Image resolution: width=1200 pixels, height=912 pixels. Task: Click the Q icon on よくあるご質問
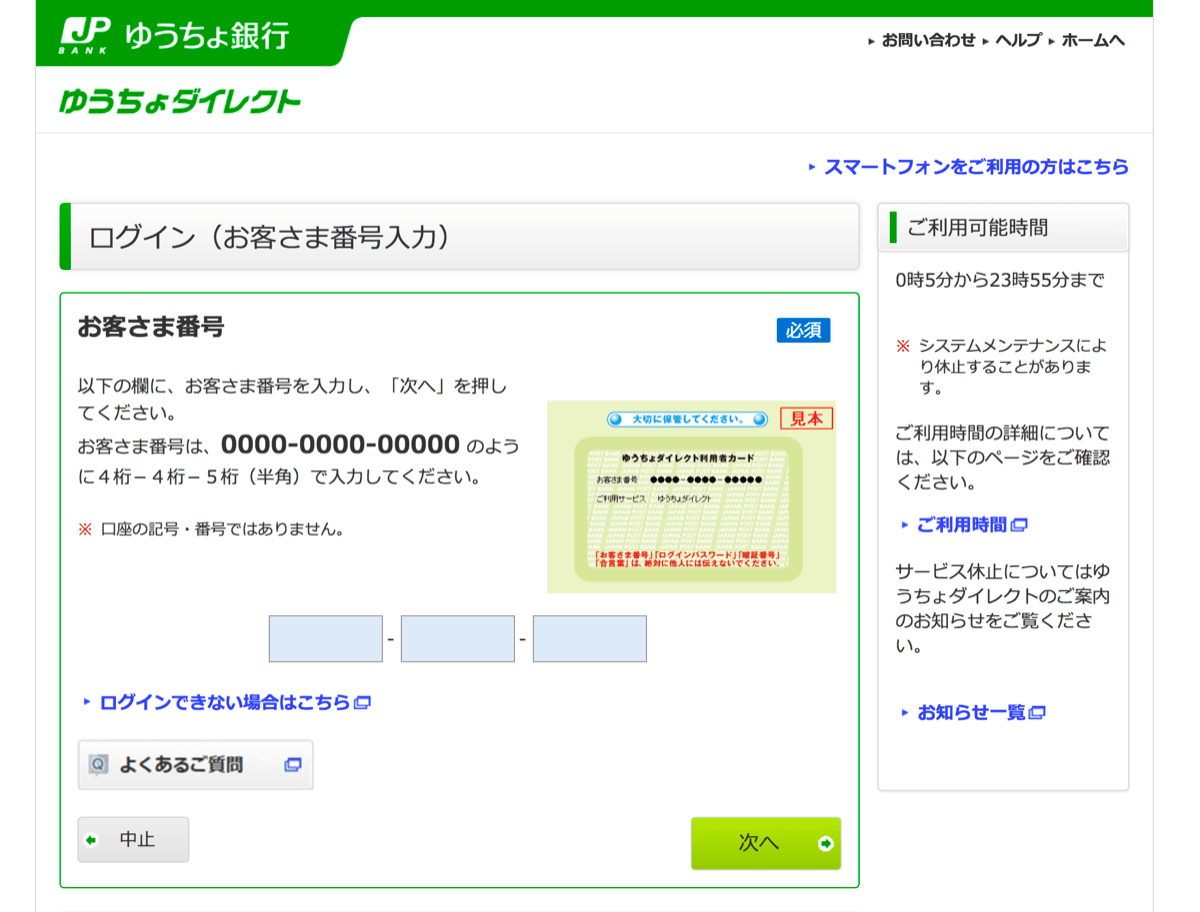pyautogui.click(x=98, y=765)
